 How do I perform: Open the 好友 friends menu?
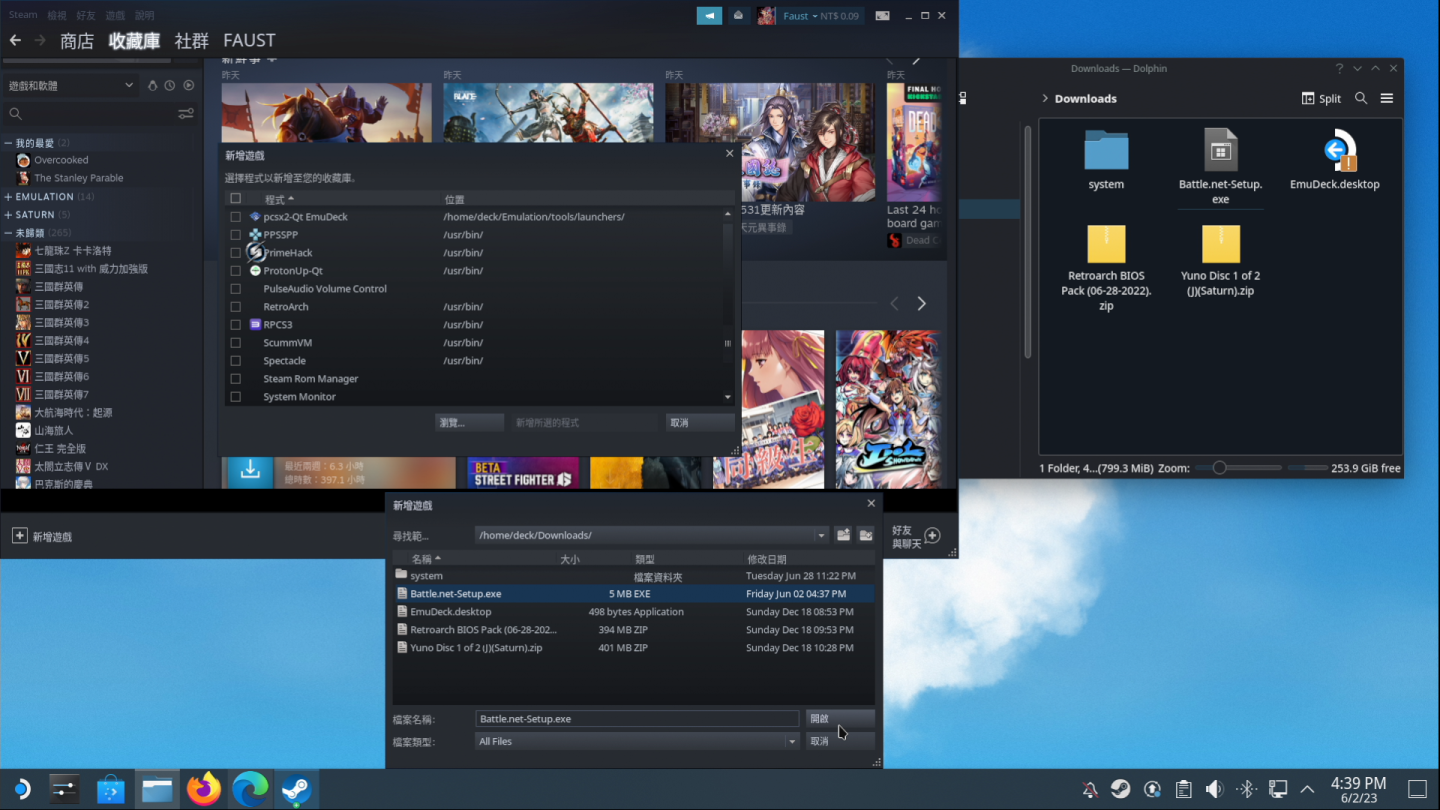[x=86, y=15]
